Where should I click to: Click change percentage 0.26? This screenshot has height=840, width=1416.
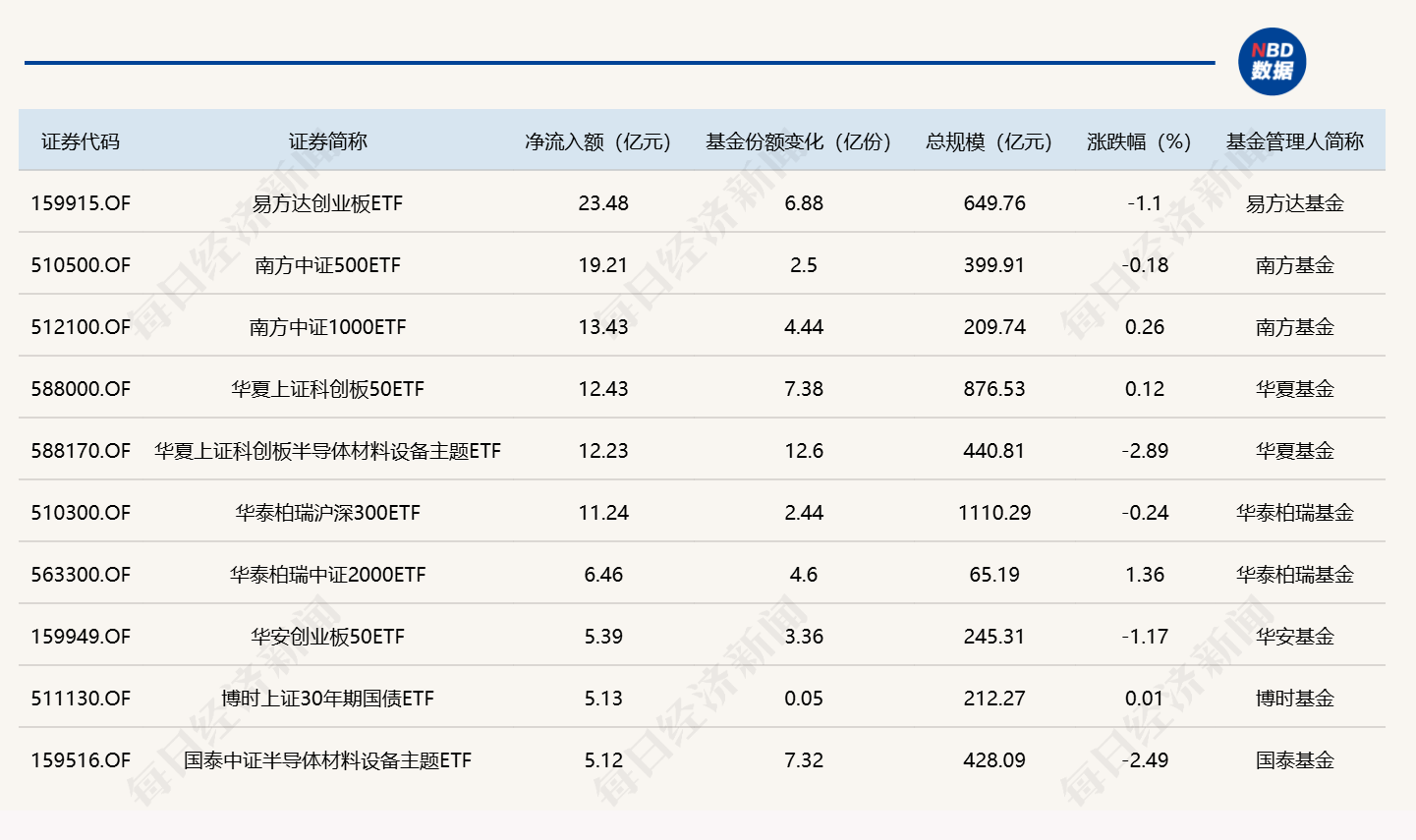coord(1145,327)
